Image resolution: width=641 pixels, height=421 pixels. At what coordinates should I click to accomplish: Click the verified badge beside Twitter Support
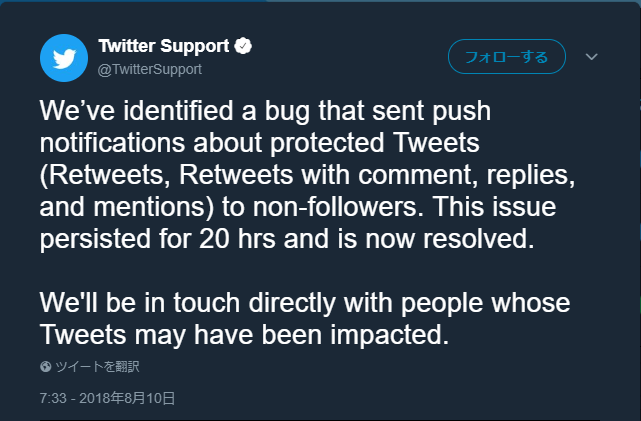(242, 46)
